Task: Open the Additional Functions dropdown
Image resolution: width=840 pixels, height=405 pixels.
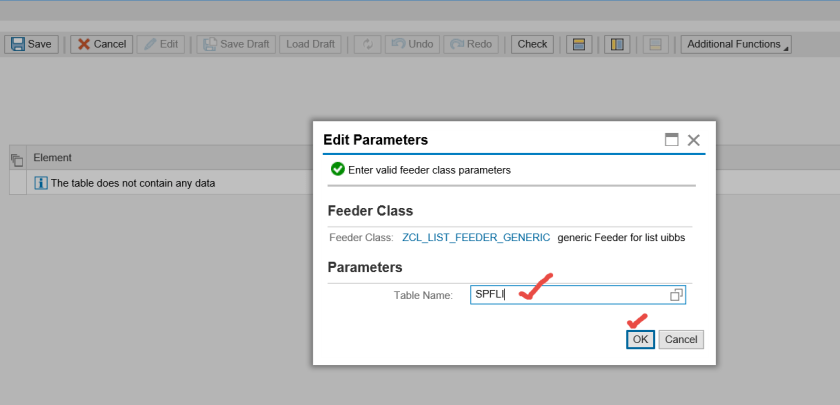Action: (737, 44)
